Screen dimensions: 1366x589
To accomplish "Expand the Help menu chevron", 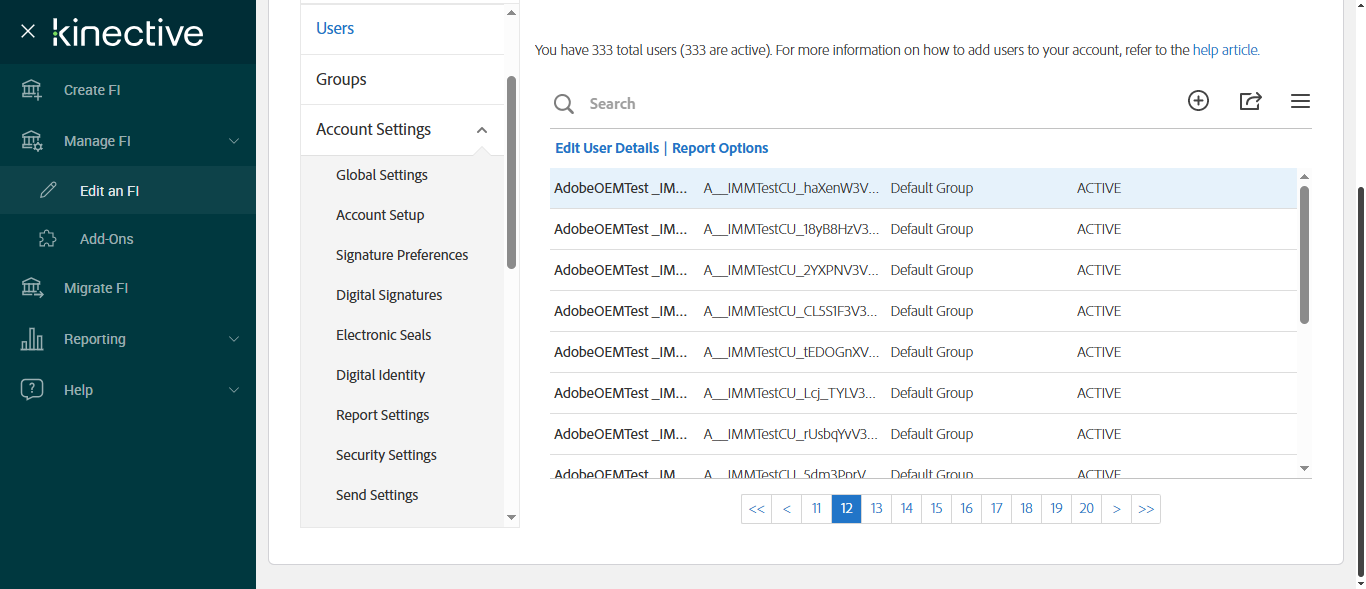I will coord(234,390).
